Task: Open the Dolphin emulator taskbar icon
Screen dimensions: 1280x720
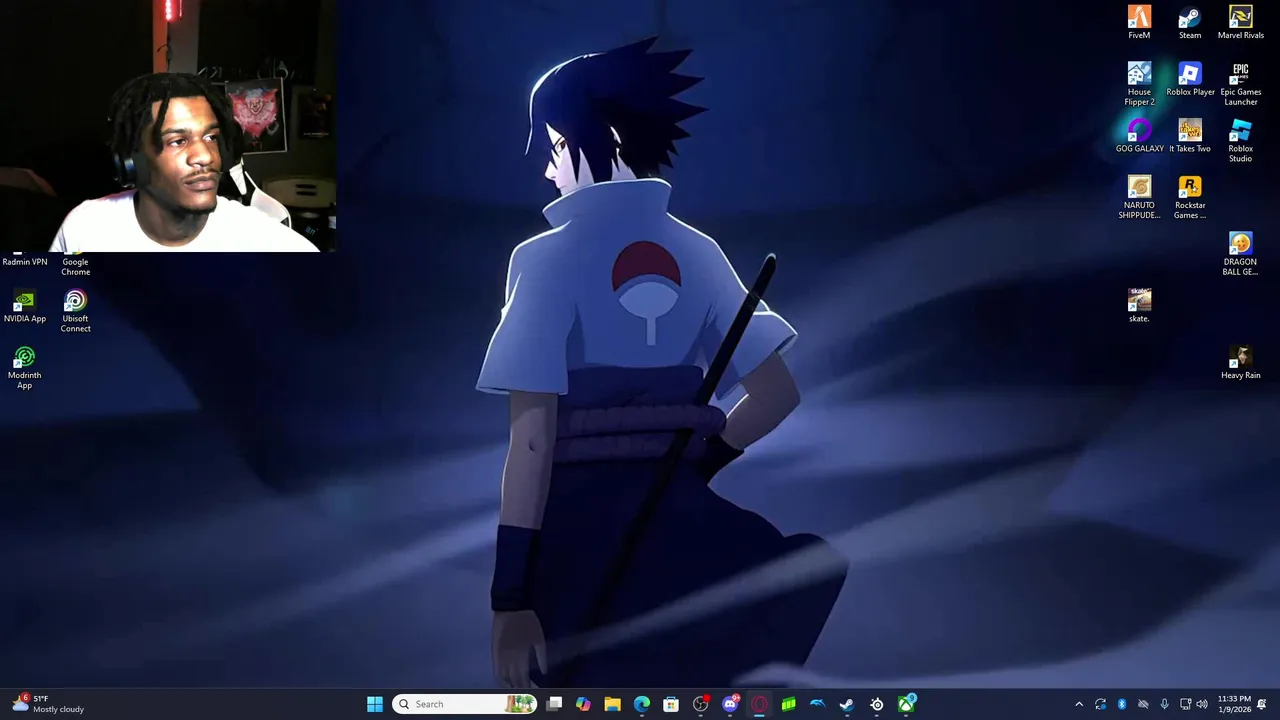Action: 818,704
